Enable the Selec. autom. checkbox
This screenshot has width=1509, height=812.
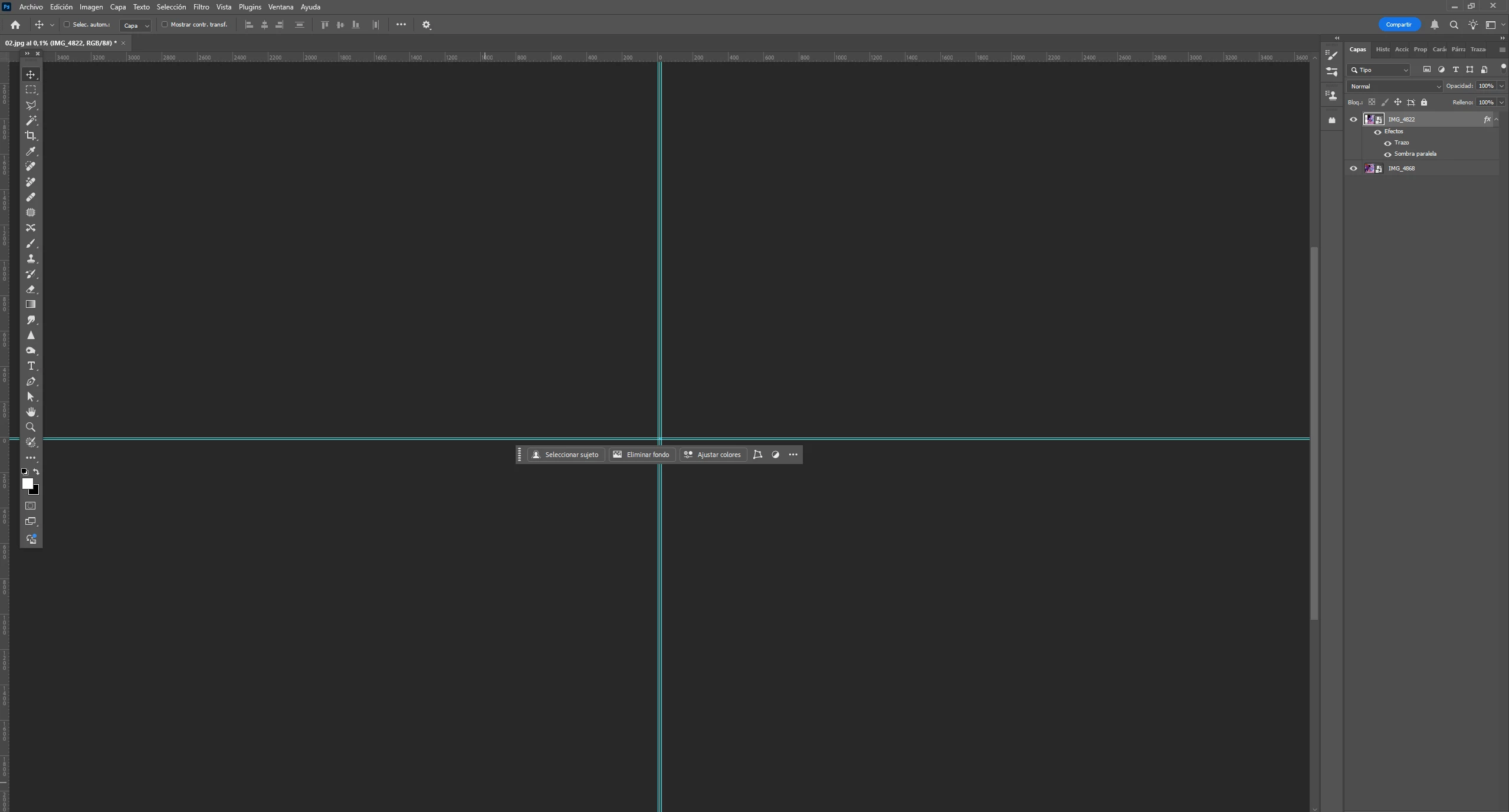coord(67,25)
